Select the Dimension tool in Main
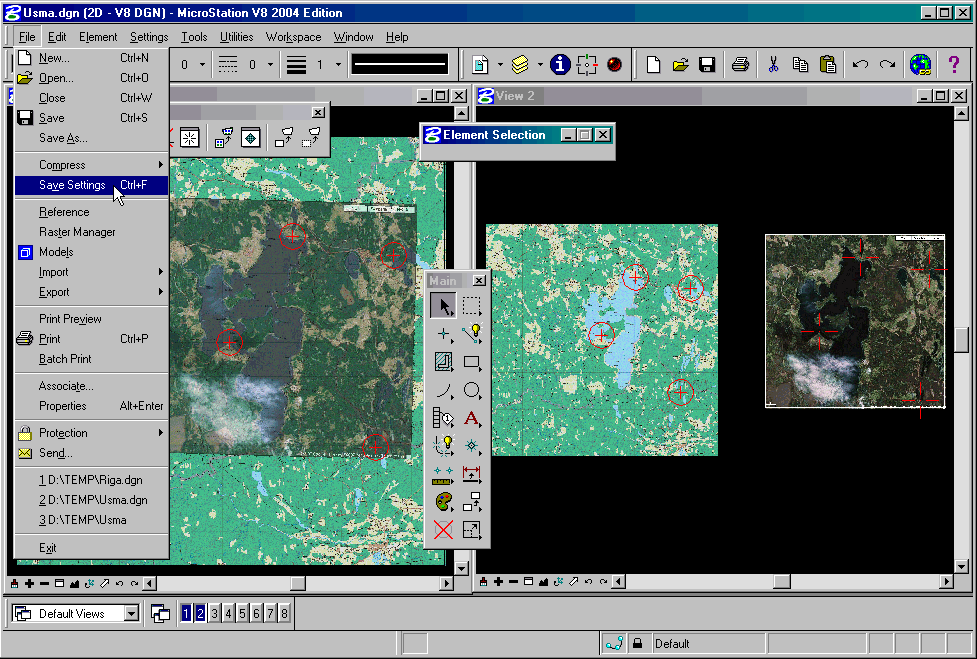 [472, 474]
